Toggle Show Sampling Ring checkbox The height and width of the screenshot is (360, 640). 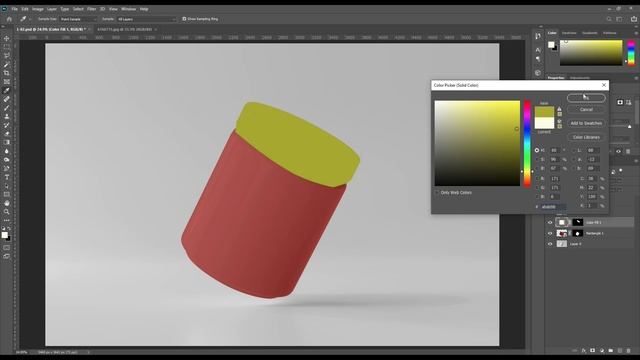(184, 19)
